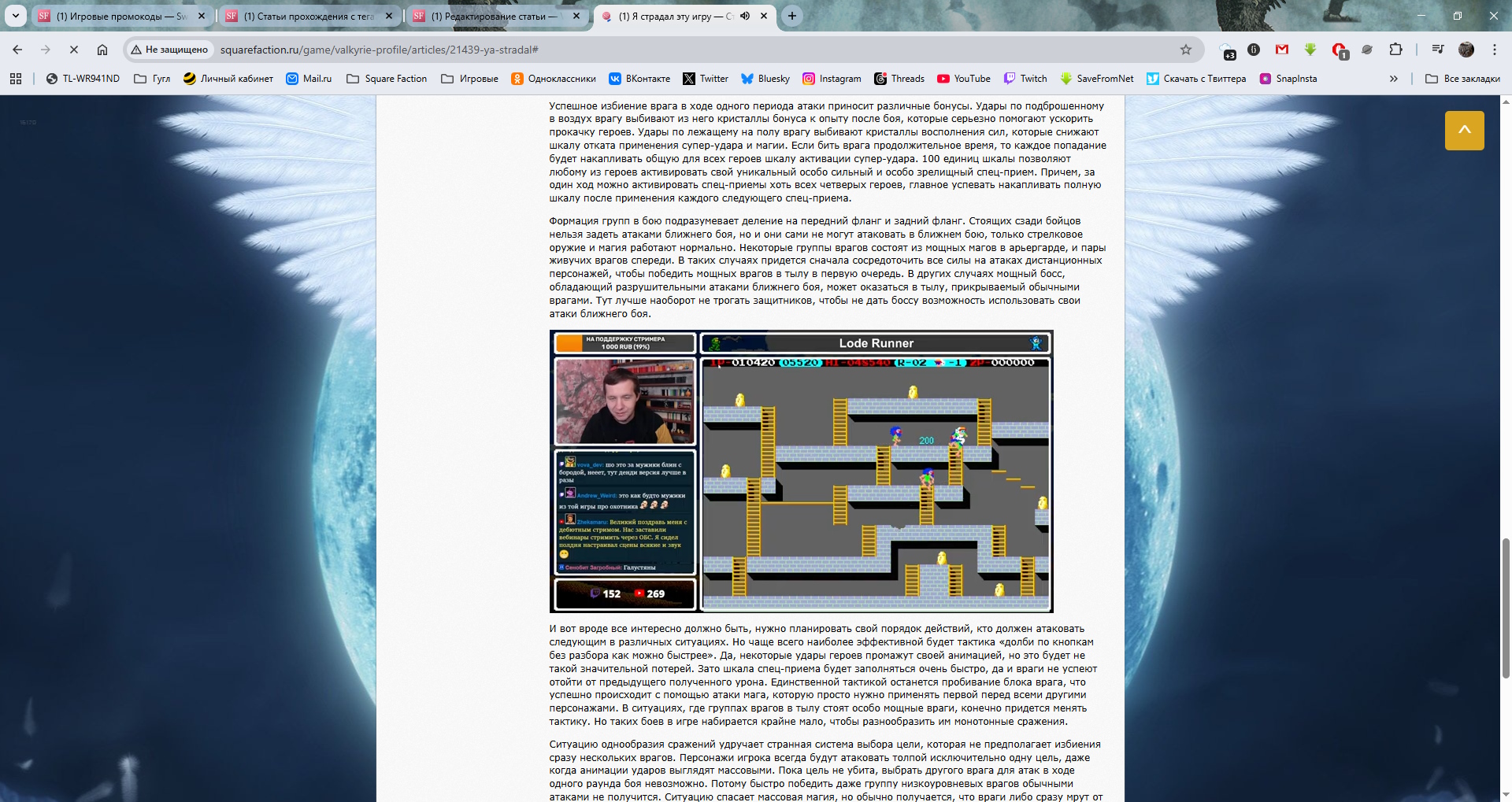
Task: Click the Lode Runner stream screenshot image
Action: coord(801,471)
